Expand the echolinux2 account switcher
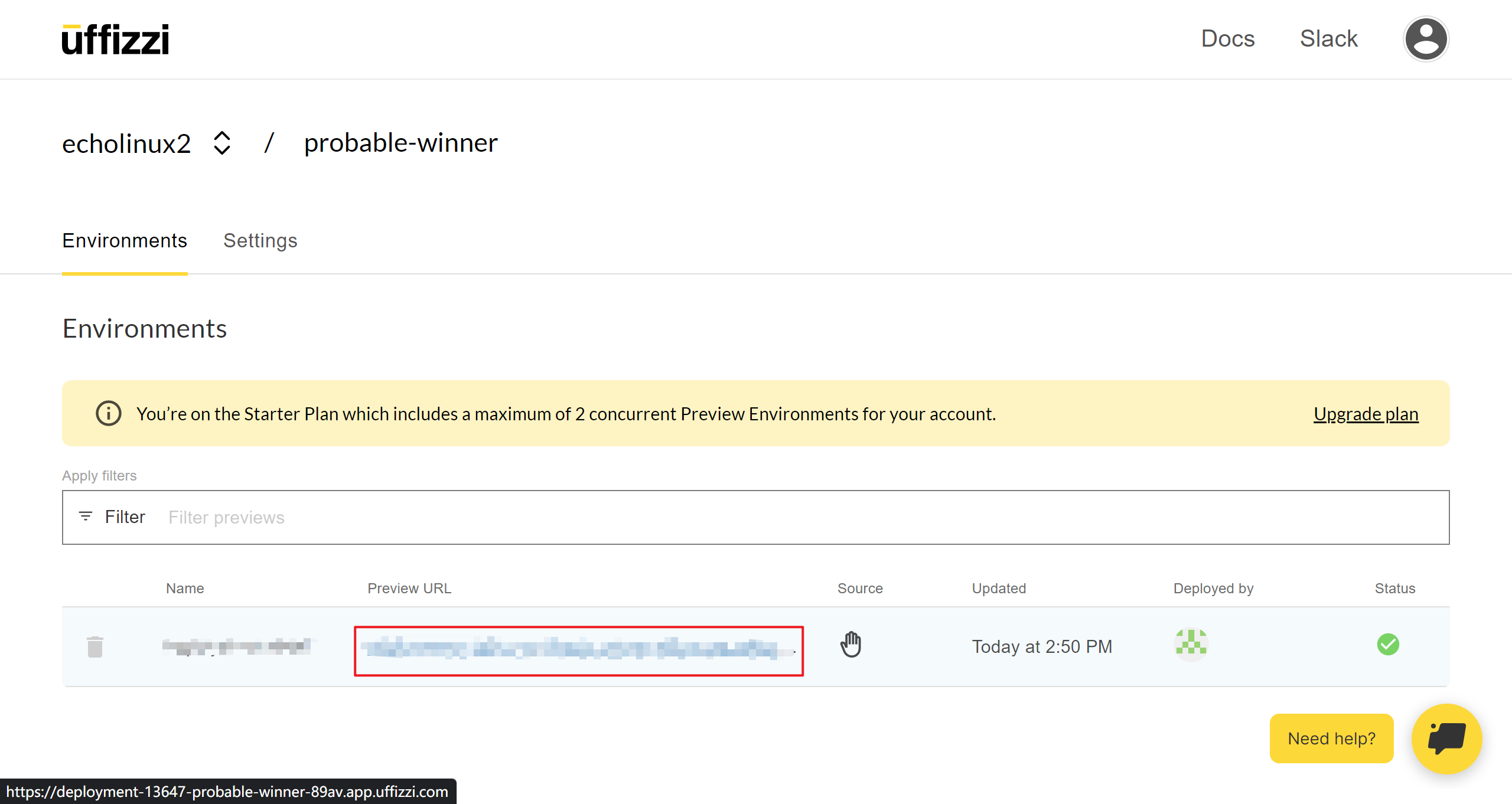 point(222,143)
